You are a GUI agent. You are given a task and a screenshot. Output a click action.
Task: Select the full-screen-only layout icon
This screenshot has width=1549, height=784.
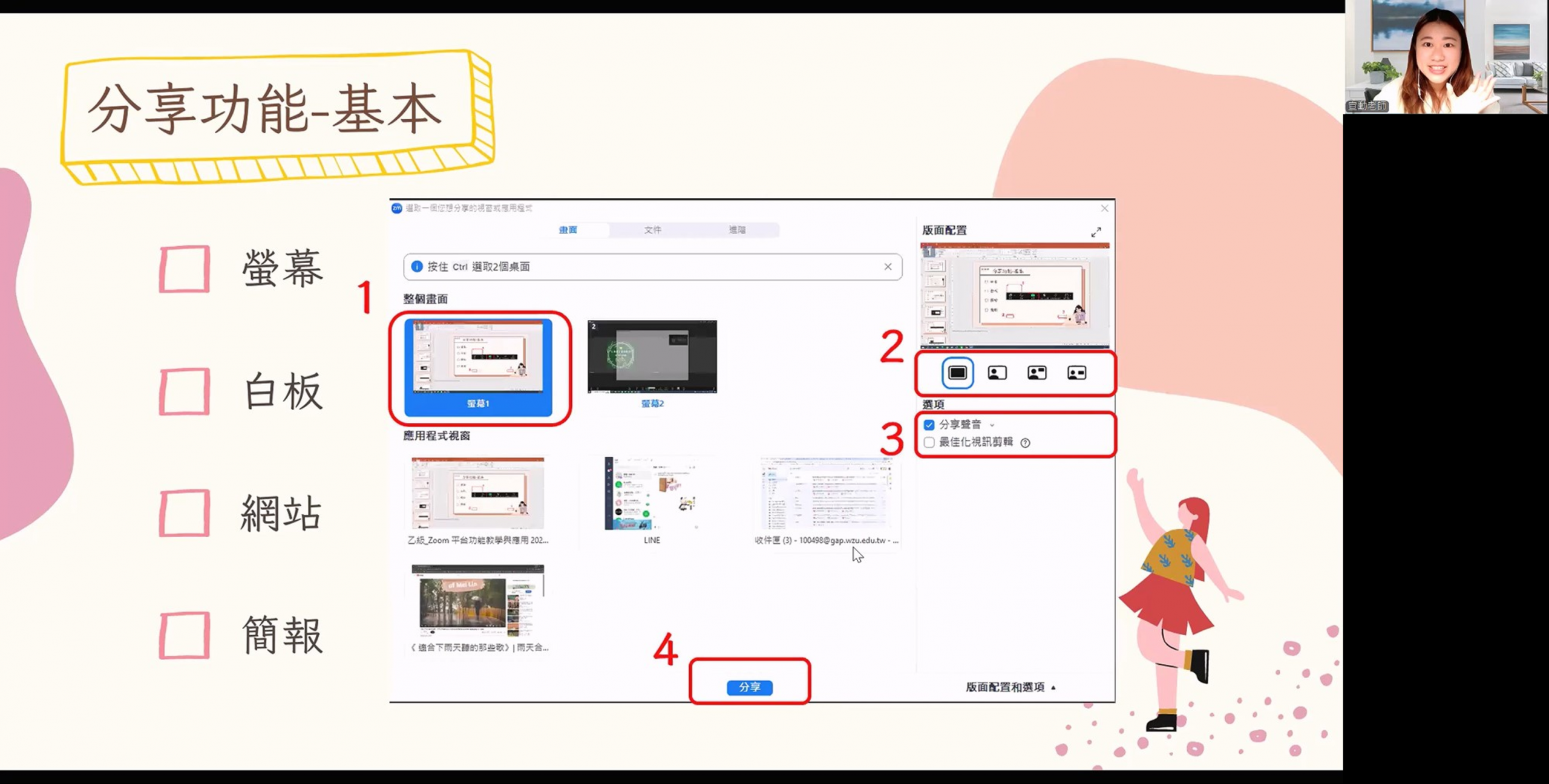pos(957,373)
